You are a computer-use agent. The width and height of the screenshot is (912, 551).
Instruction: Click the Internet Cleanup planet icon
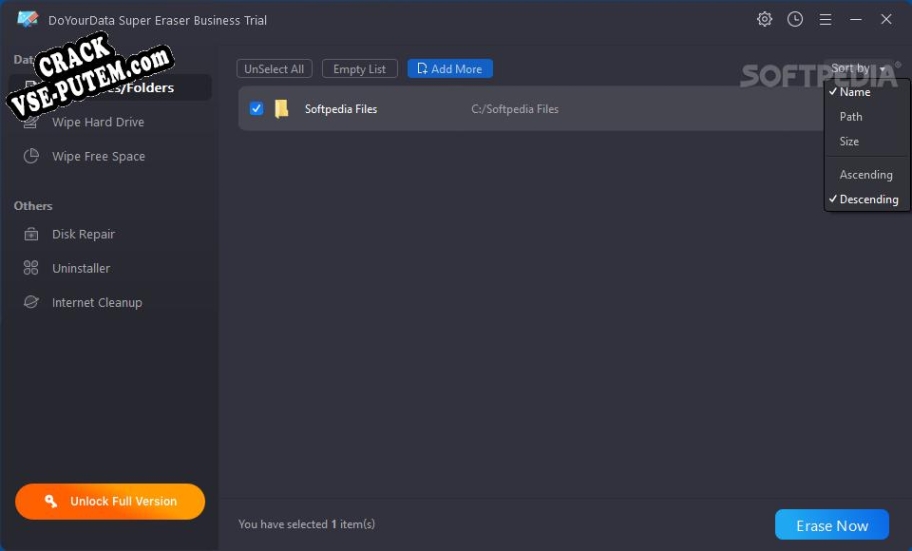31,302
